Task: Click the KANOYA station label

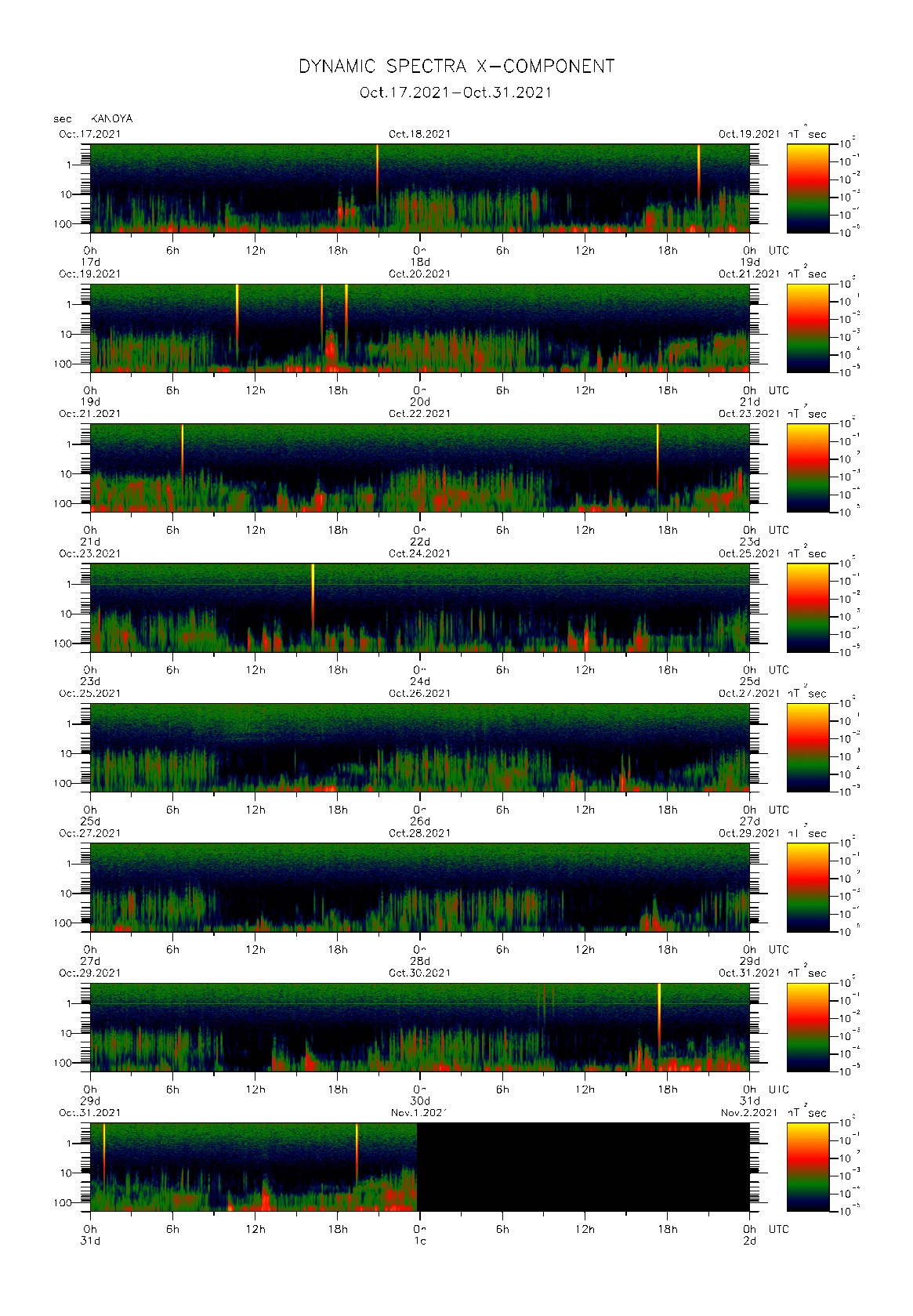Action: point(111,119)
